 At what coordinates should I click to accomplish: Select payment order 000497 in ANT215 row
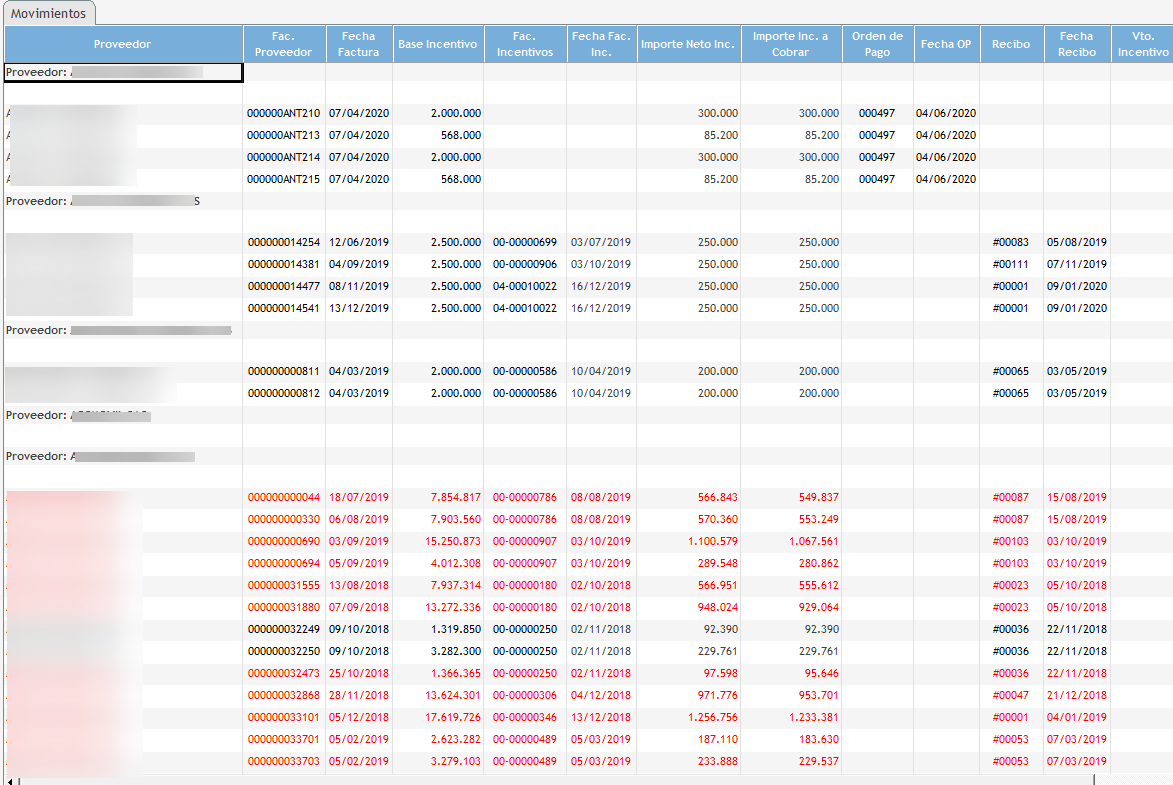point(876,179)
